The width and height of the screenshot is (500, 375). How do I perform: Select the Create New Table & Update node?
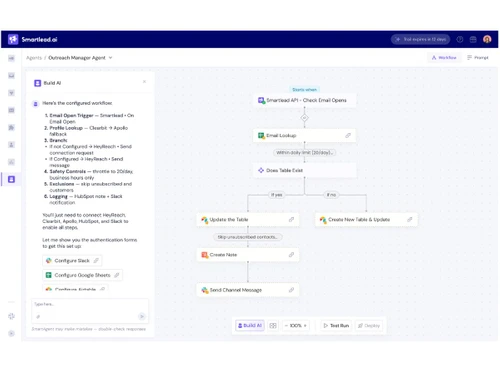click(366, 219)
